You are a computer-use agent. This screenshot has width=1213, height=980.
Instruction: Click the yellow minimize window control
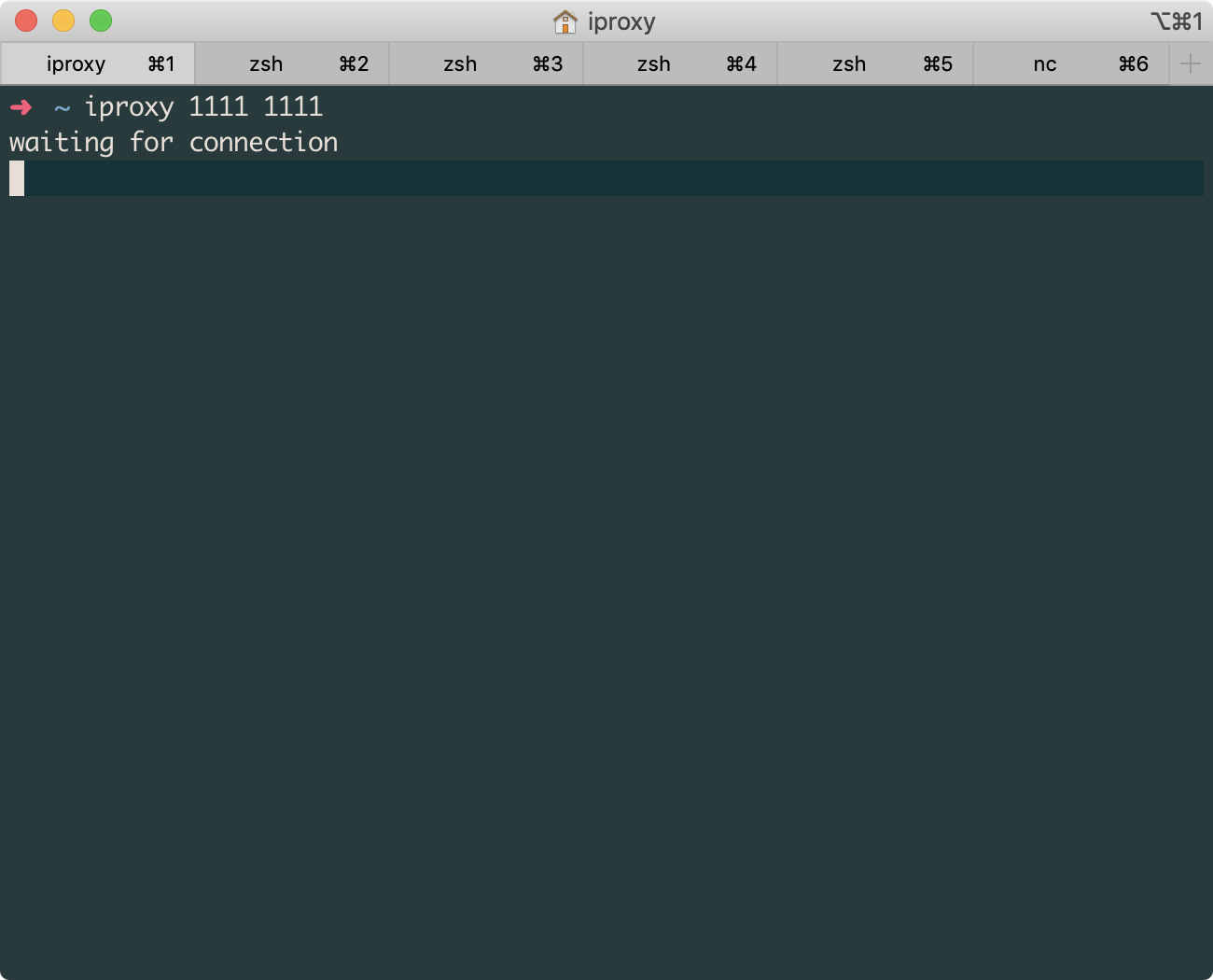click(x=63, y=20)
